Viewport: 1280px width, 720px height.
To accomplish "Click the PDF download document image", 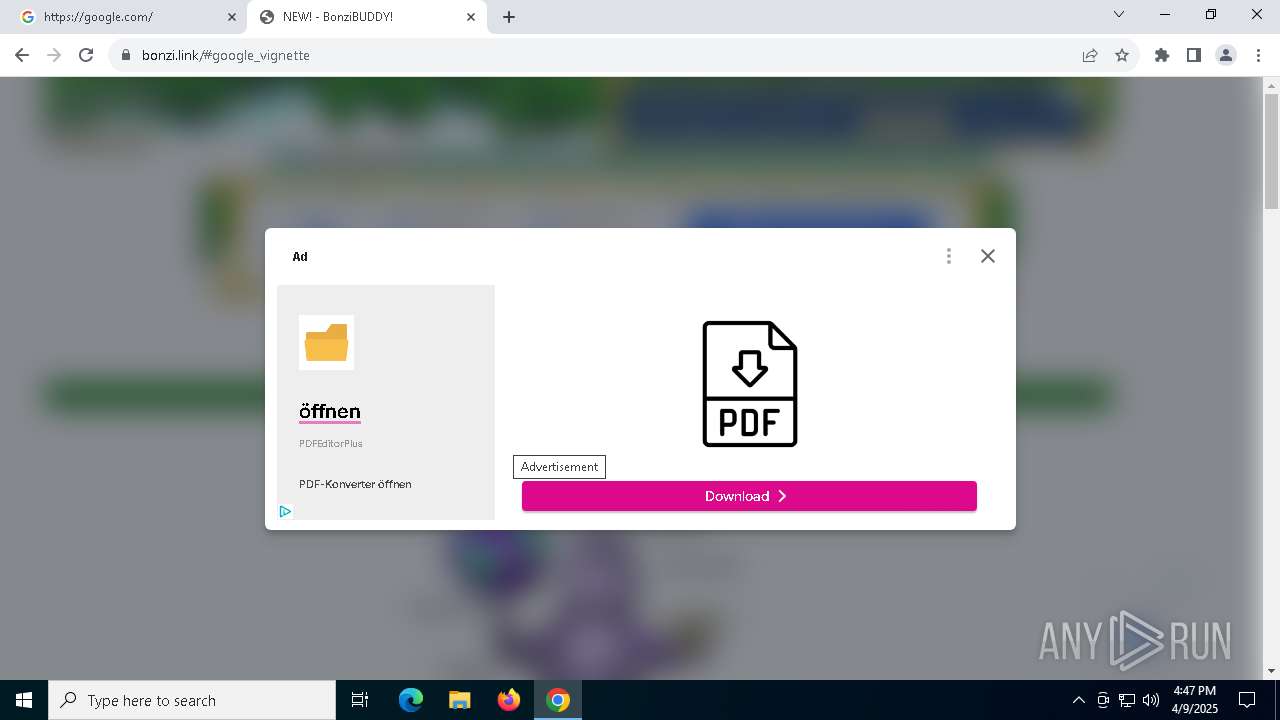I will click(x=750, y=384).
